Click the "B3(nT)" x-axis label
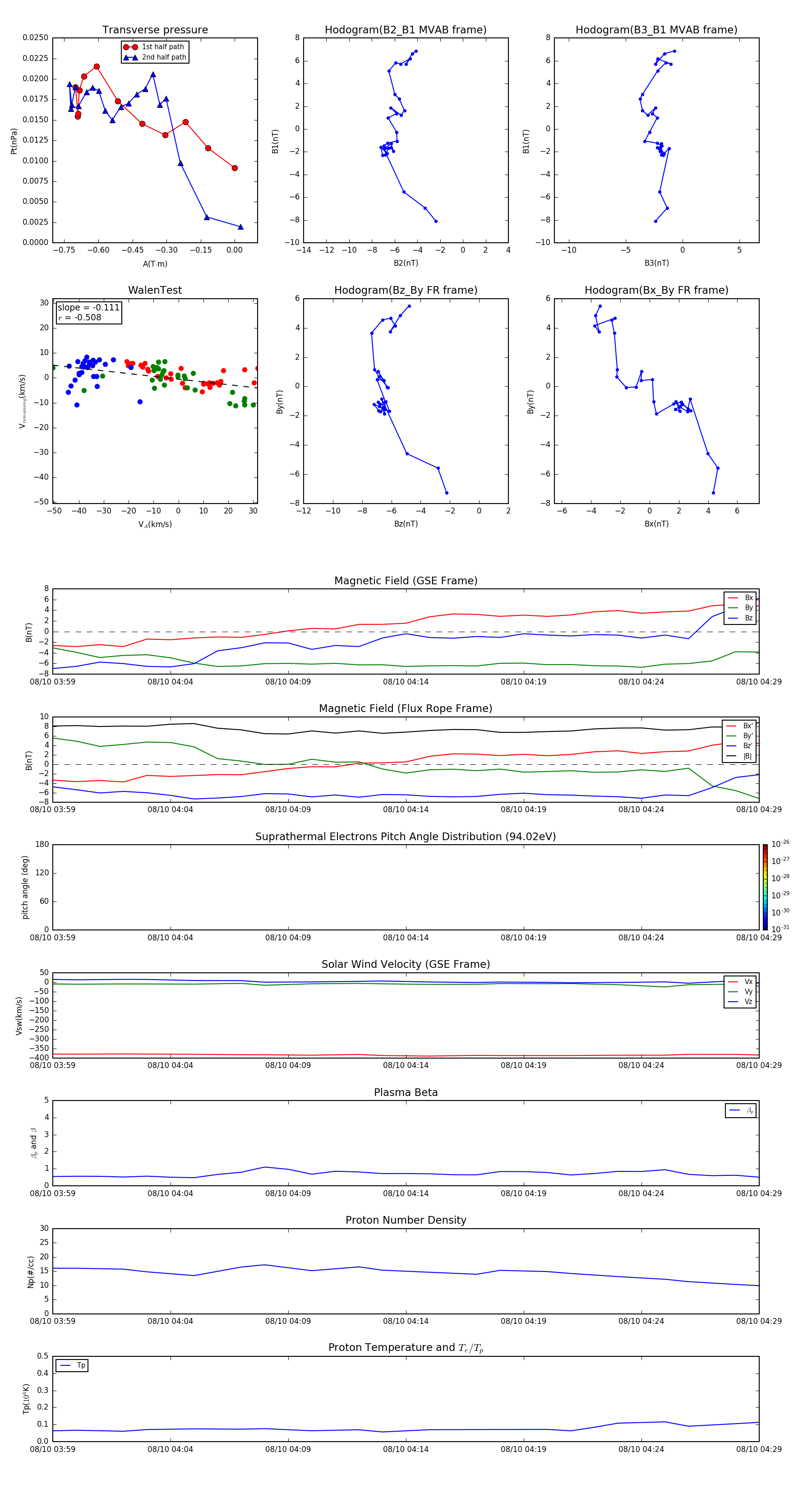 tap(656, 263)
